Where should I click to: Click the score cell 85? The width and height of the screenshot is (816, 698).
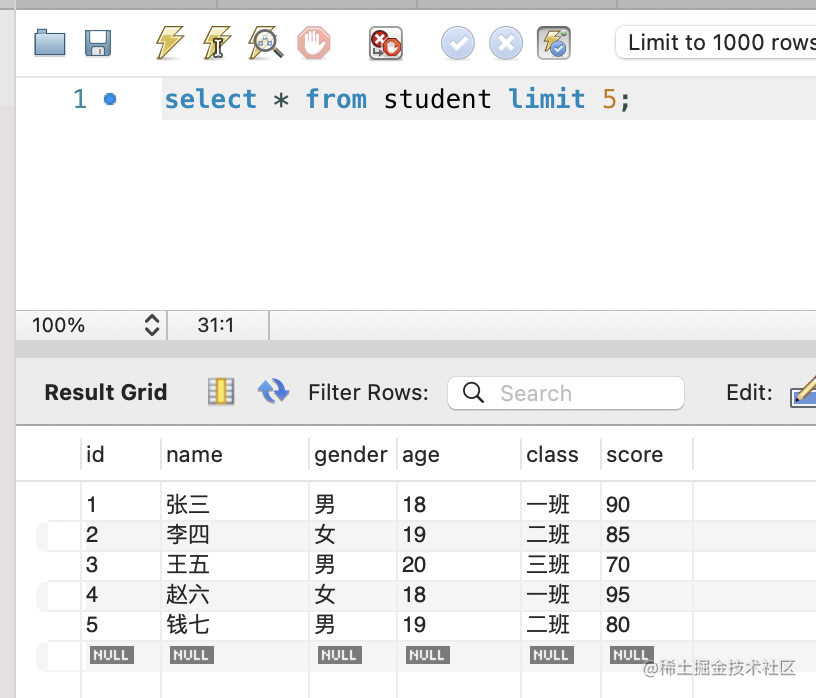(x=618, y=535)
